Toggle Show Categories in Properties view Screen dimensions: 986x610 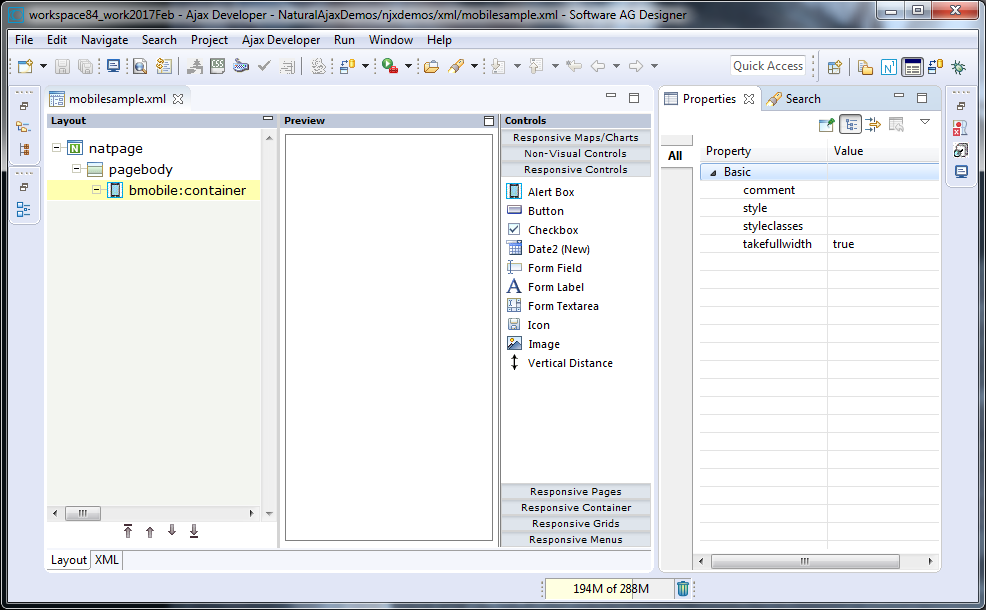(851, 124)
